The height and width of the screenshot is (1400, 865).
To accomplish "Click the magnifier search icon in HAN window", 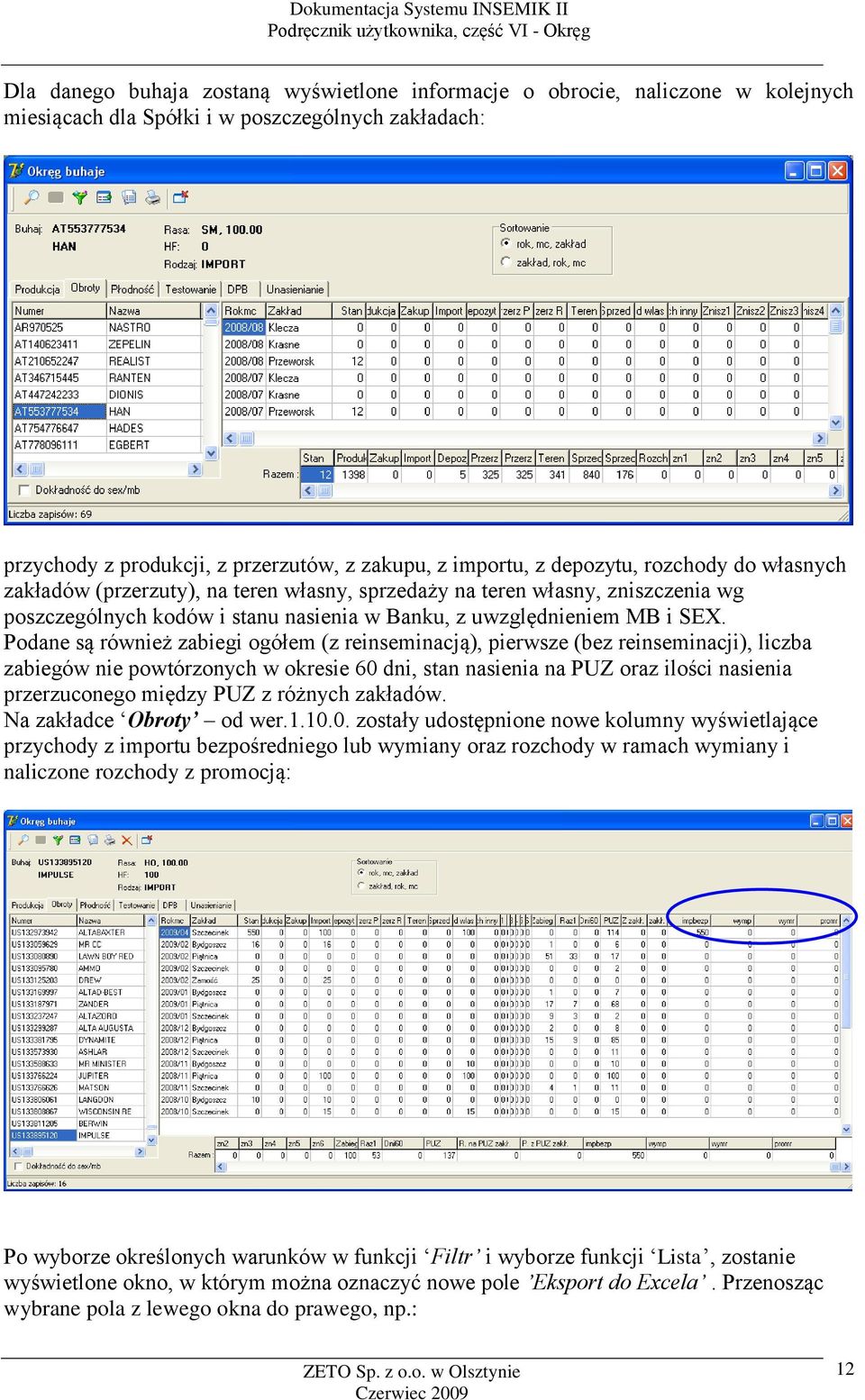I will click(x=32, y=197).
